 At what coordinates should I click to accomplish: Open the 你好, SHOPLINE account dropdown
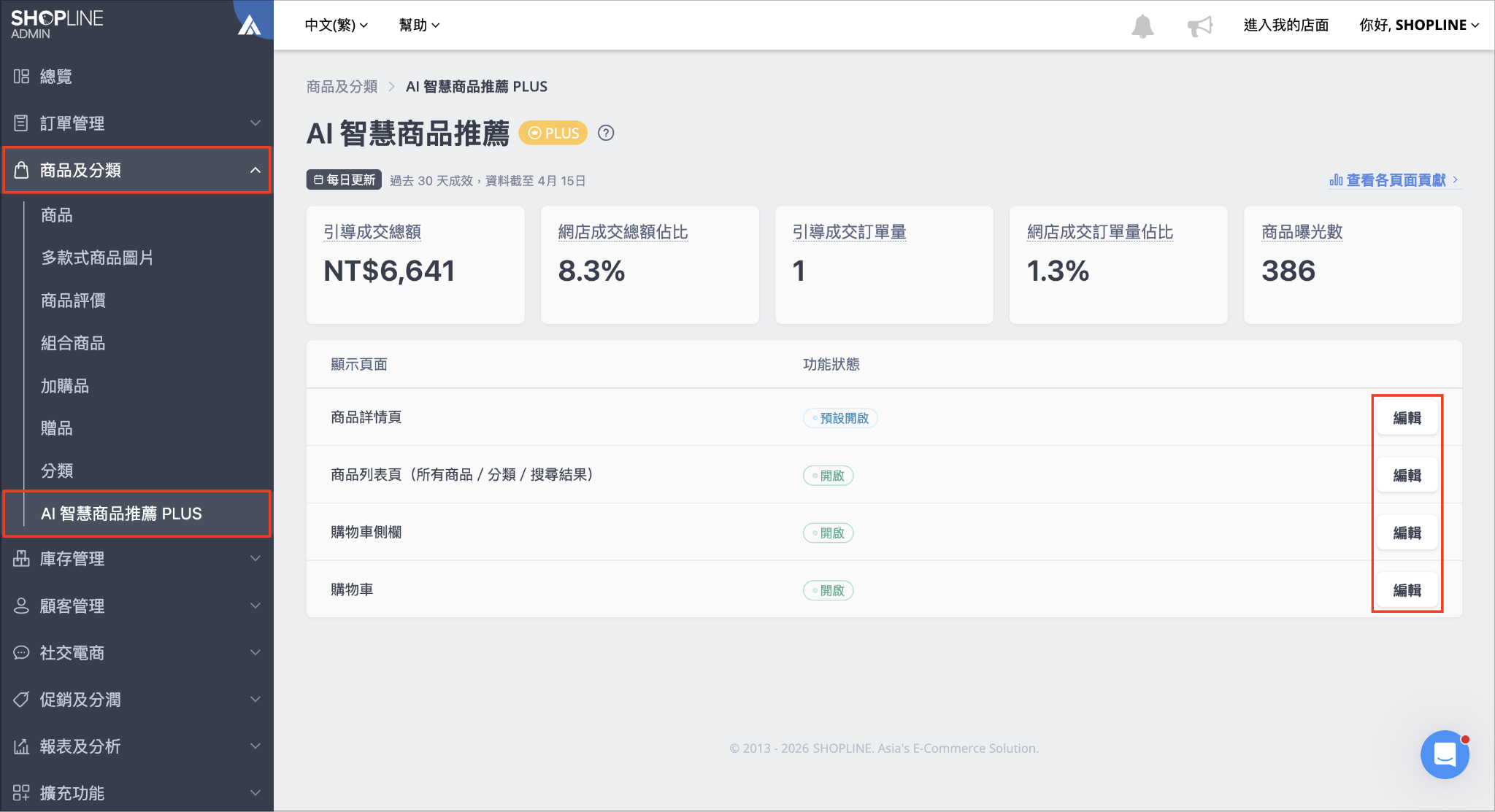coord(1419,25)
